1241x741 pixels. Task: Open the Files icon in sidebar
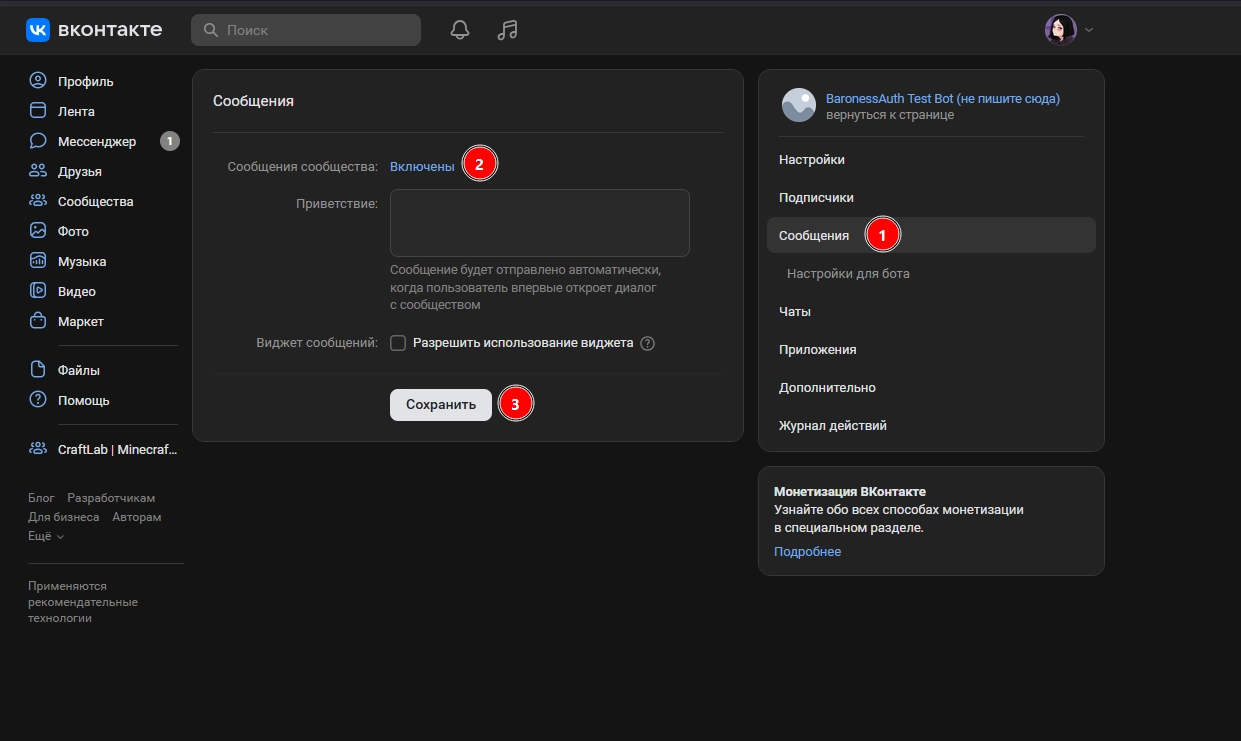pyautogui.click(x=38, y=370)
